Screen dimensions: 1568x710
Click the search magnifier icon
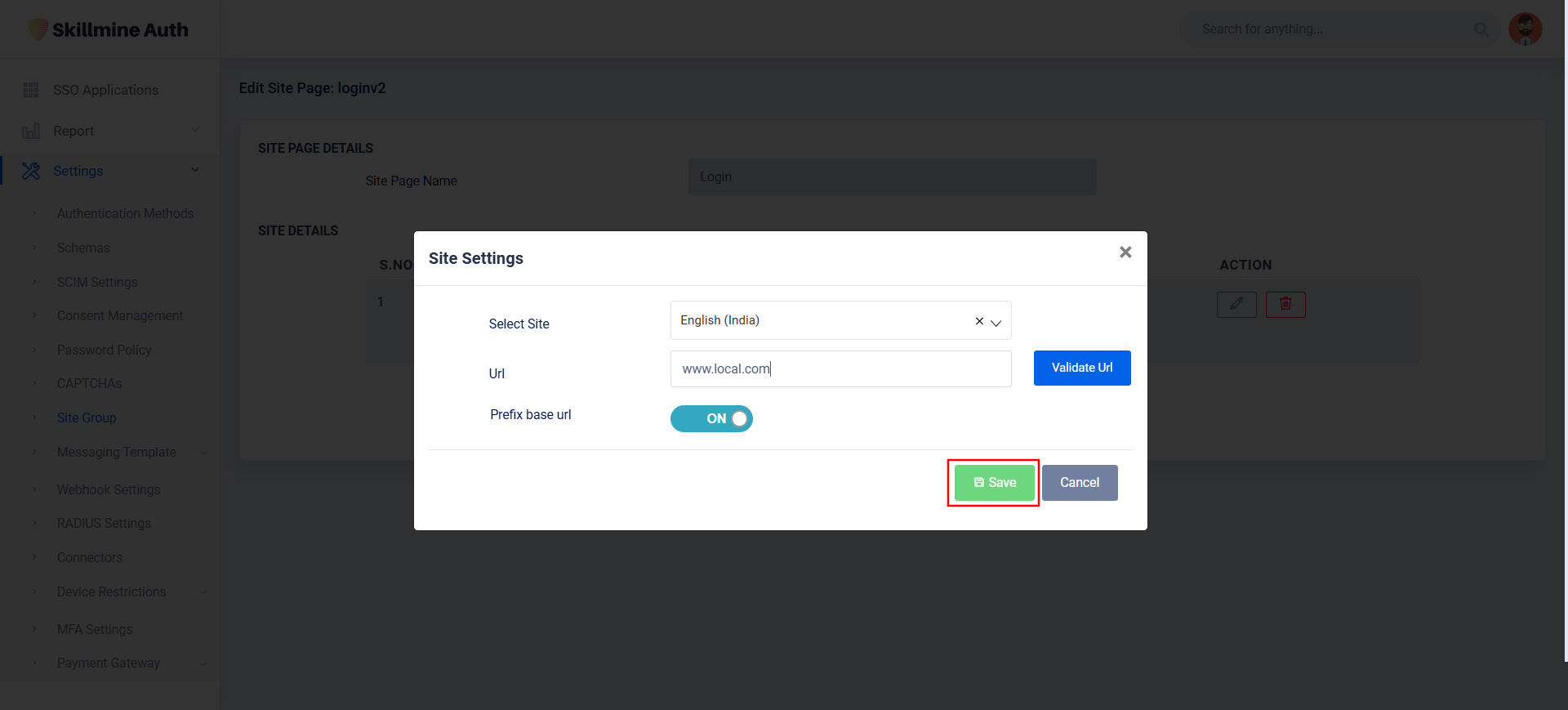point(1481,29)
